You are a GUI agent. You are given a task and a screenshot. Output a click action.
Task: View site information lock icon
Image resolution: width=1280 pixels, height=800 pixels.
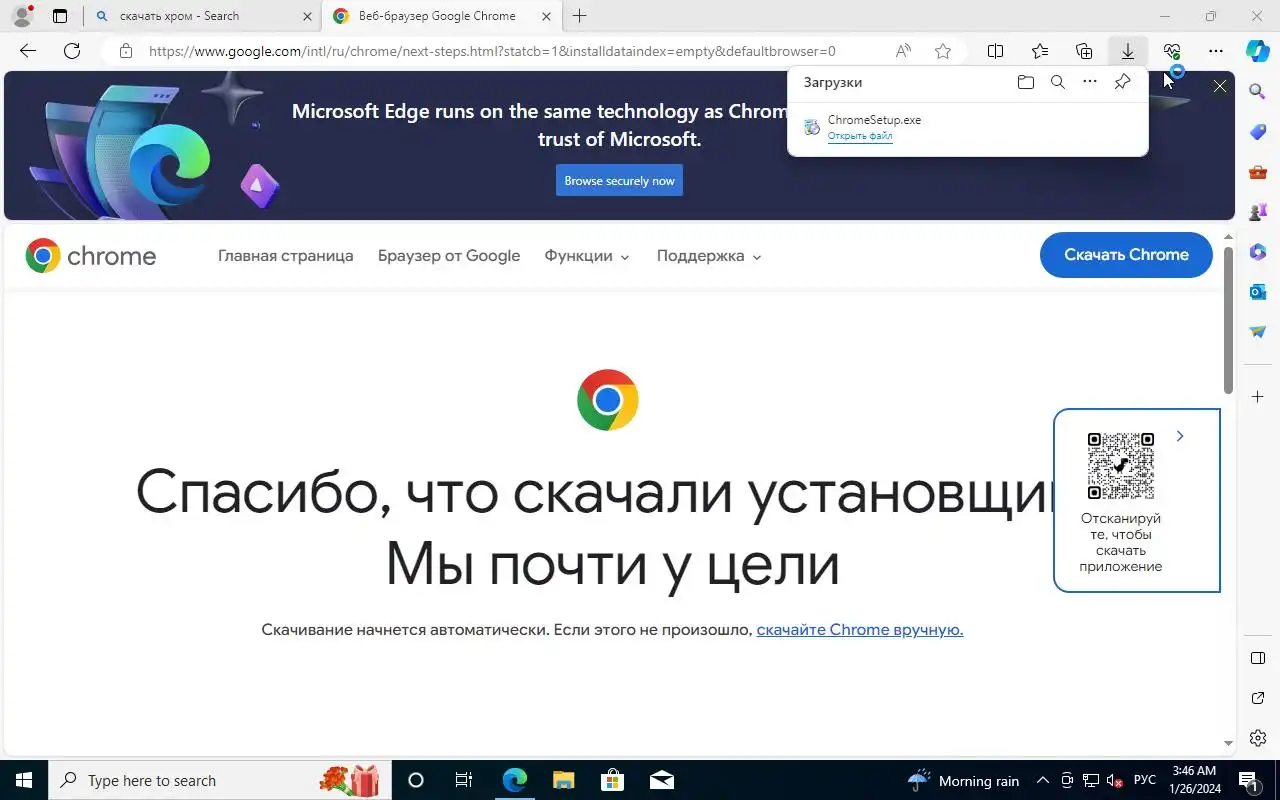(x=125, y=51)
